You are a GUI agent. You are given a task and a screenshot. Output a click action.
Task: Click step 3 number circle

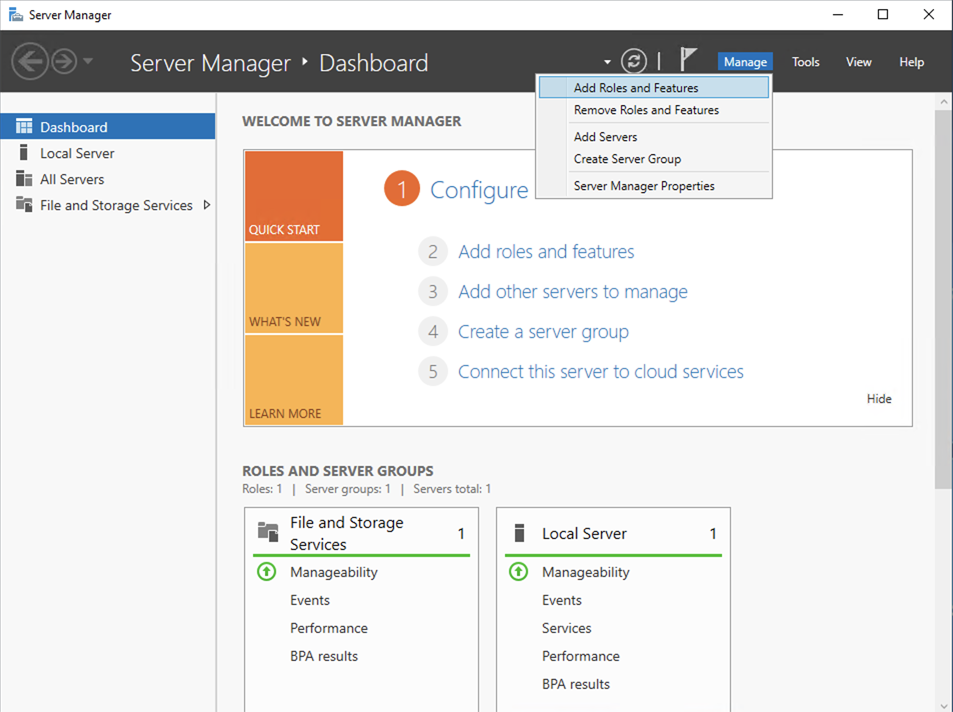(x=433, y=291)
